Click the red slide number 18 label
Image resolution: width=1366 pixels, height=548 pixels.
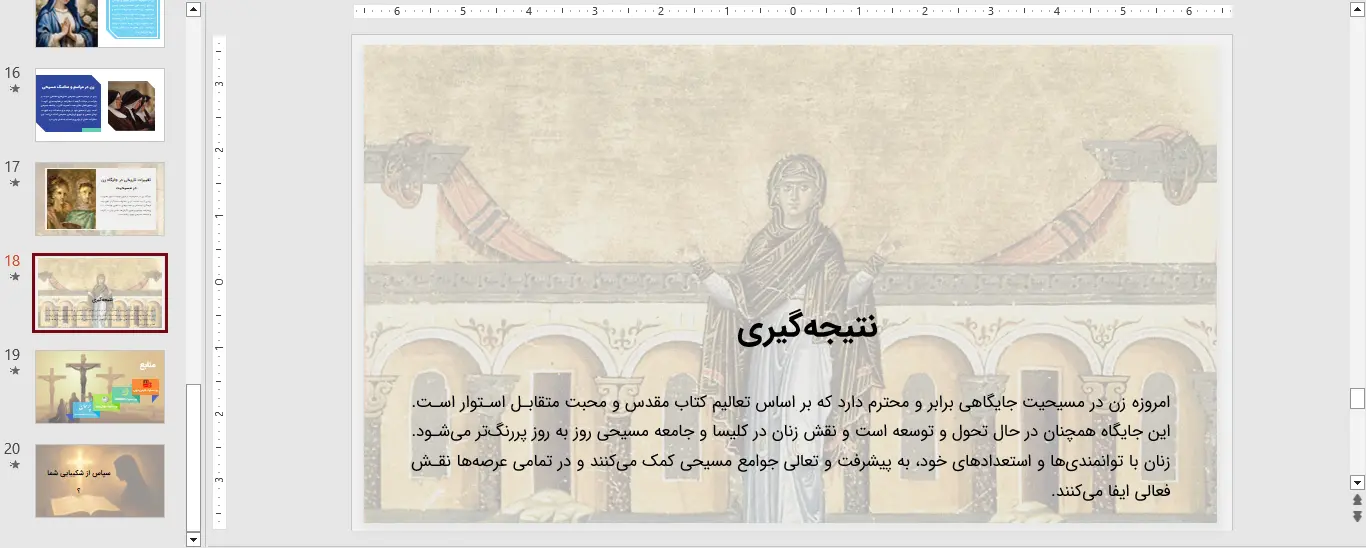coord(13,261)
